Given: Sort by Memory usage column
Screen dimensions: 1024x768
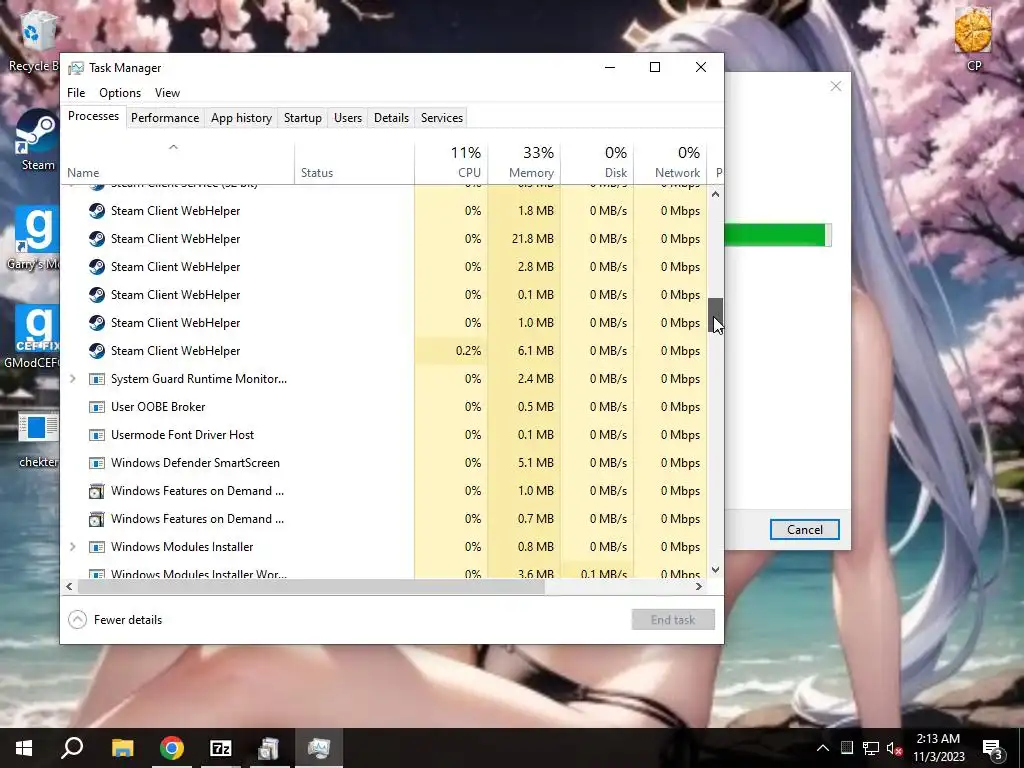Looking at the screenshot, I should coord(524,163).
